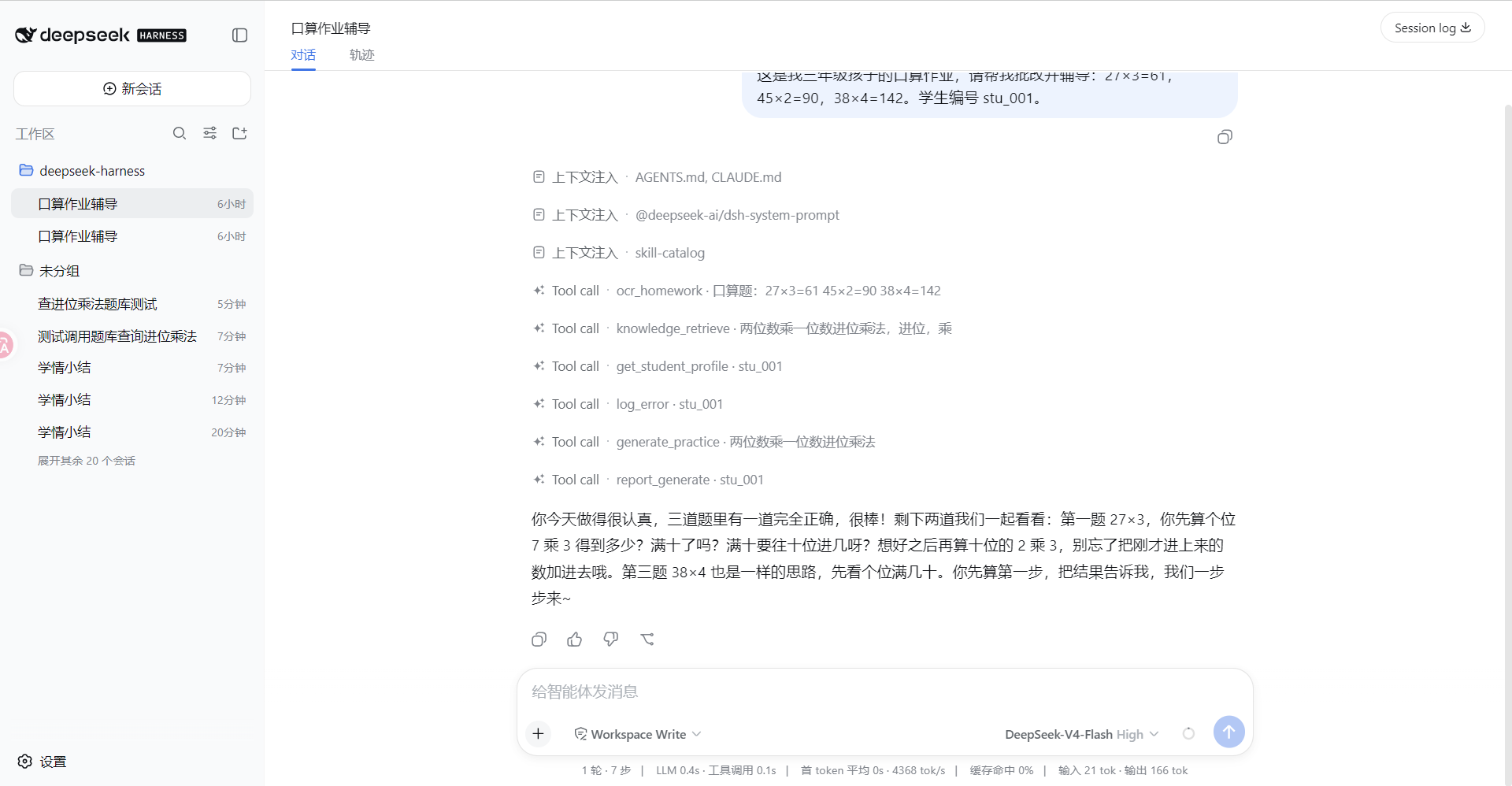This screenshot has width=1512, height=786.
Task: Click the 缓存命中 0% status text
Action: [1001, 770]
